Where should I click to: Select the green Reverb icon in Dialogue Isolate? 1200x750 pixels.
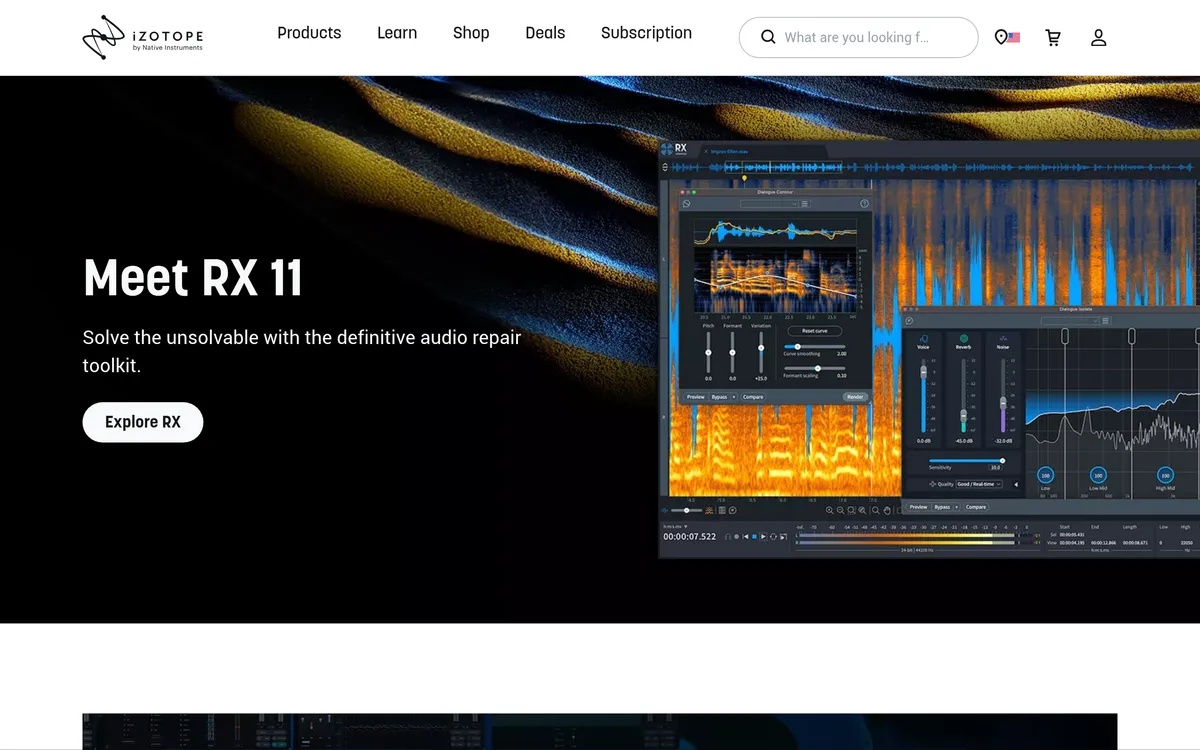pyautogui.click(x=964, y=339)
